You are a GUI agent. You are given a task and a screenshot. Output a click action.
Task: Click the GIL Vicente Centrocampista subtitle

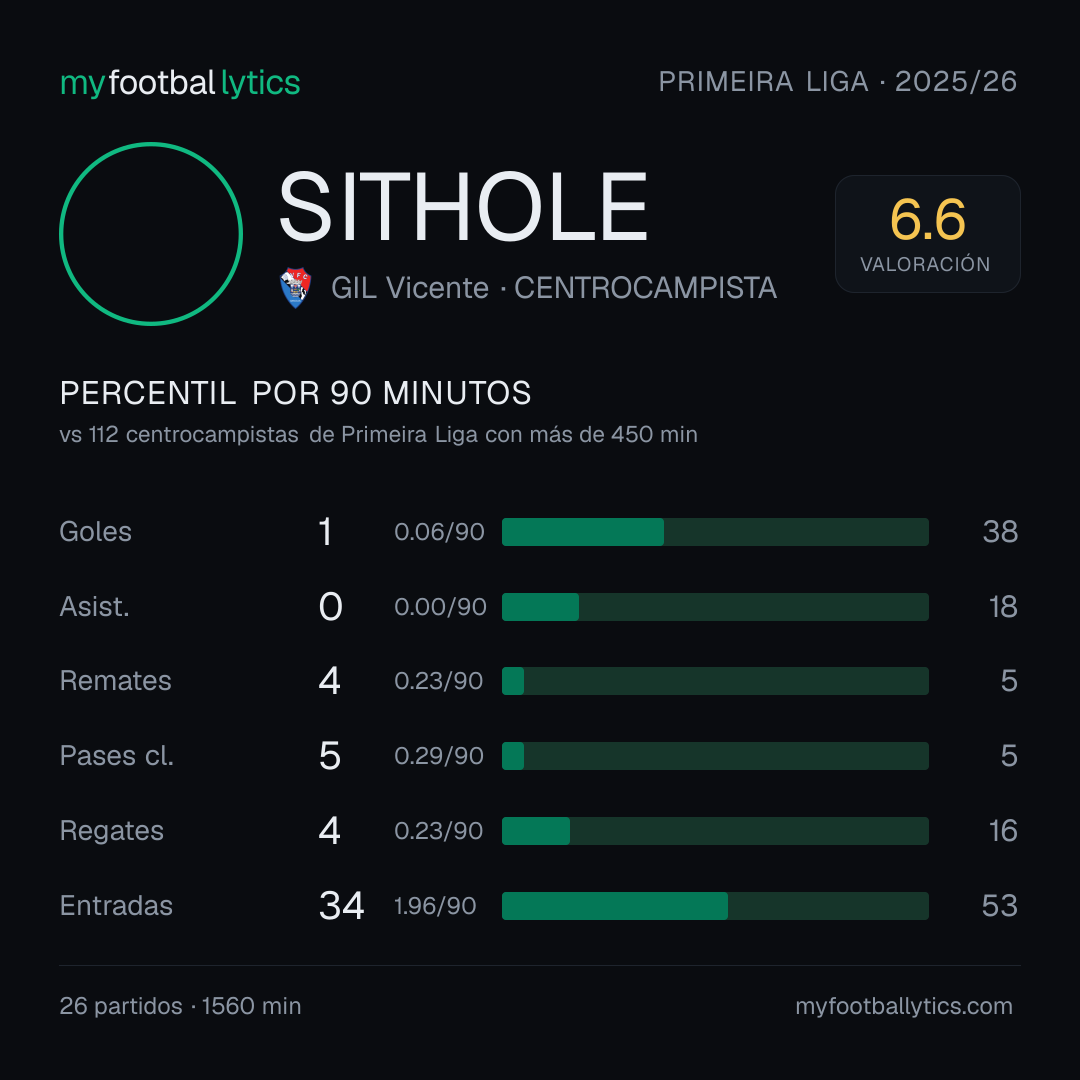pos(554,288)
